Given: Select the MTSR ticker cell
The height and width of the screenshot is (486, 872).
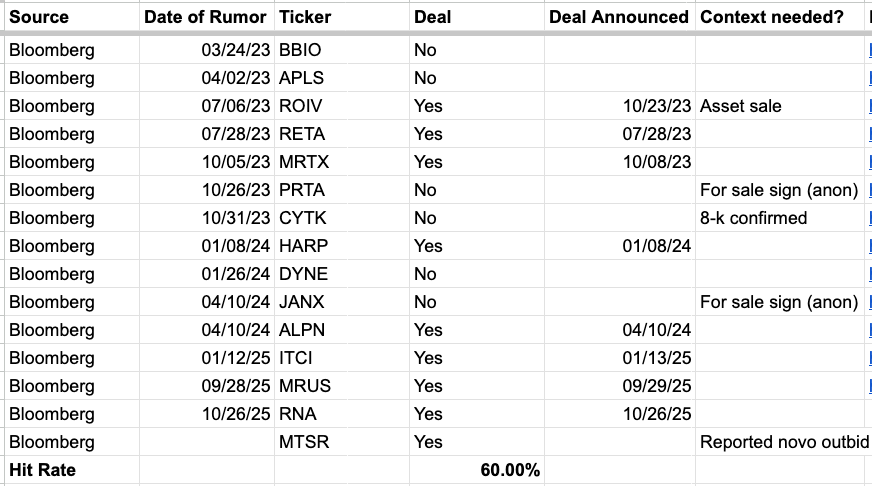Looking at the screenshot, I should click(x=341, y=442).
